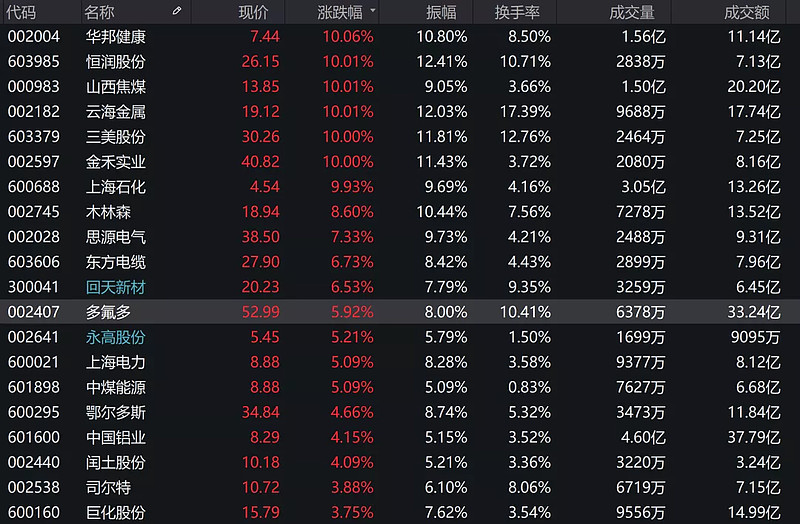The image size is (800, 524).
Task: Sort by 成交额 column header
Action: (746, 12)
